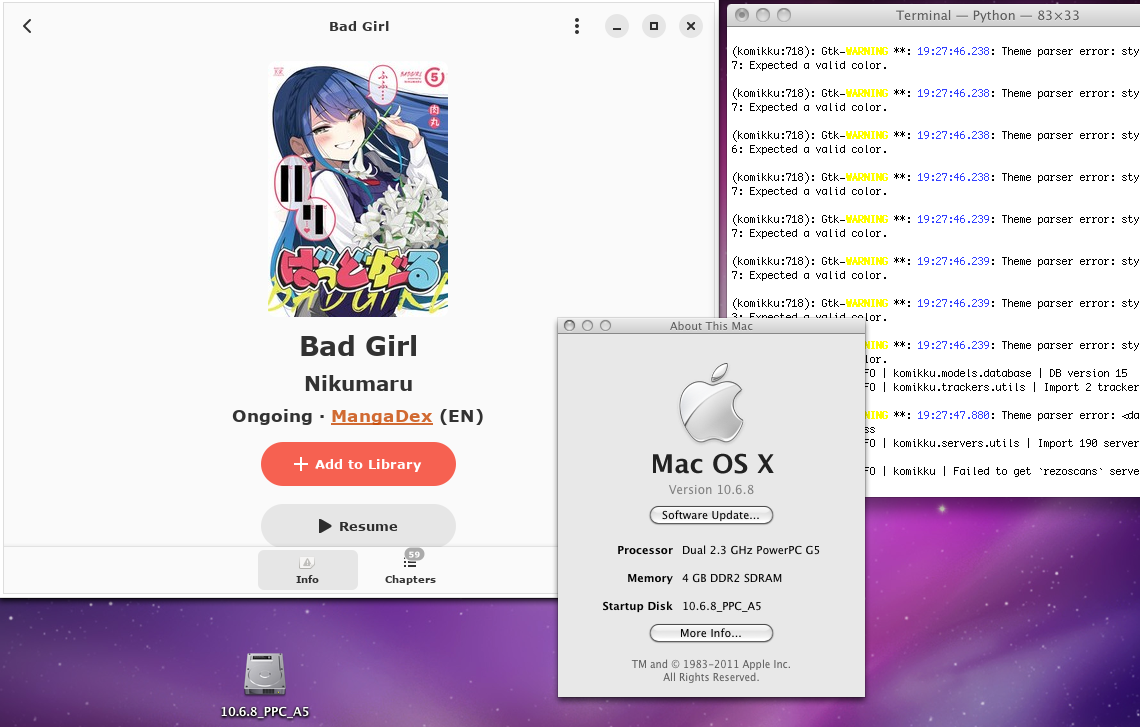Click the Apple copyright notice text
The width and height of the screenshot is (1140, 727).
pyautogui.click(x=711, y=670)
